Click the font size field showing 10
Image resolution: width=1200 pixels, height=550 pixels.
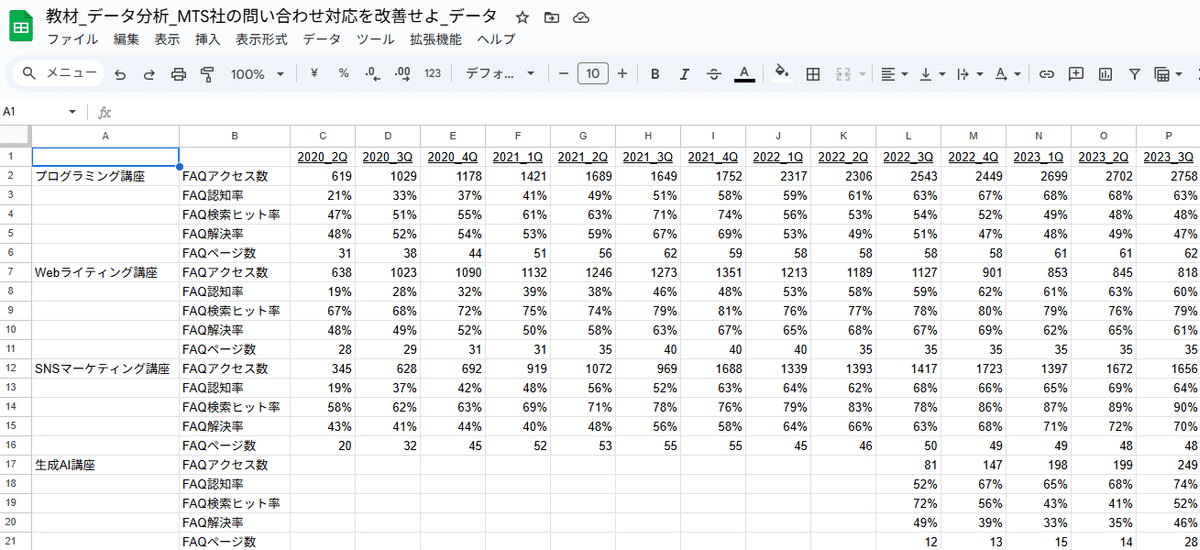coord(593,74)
